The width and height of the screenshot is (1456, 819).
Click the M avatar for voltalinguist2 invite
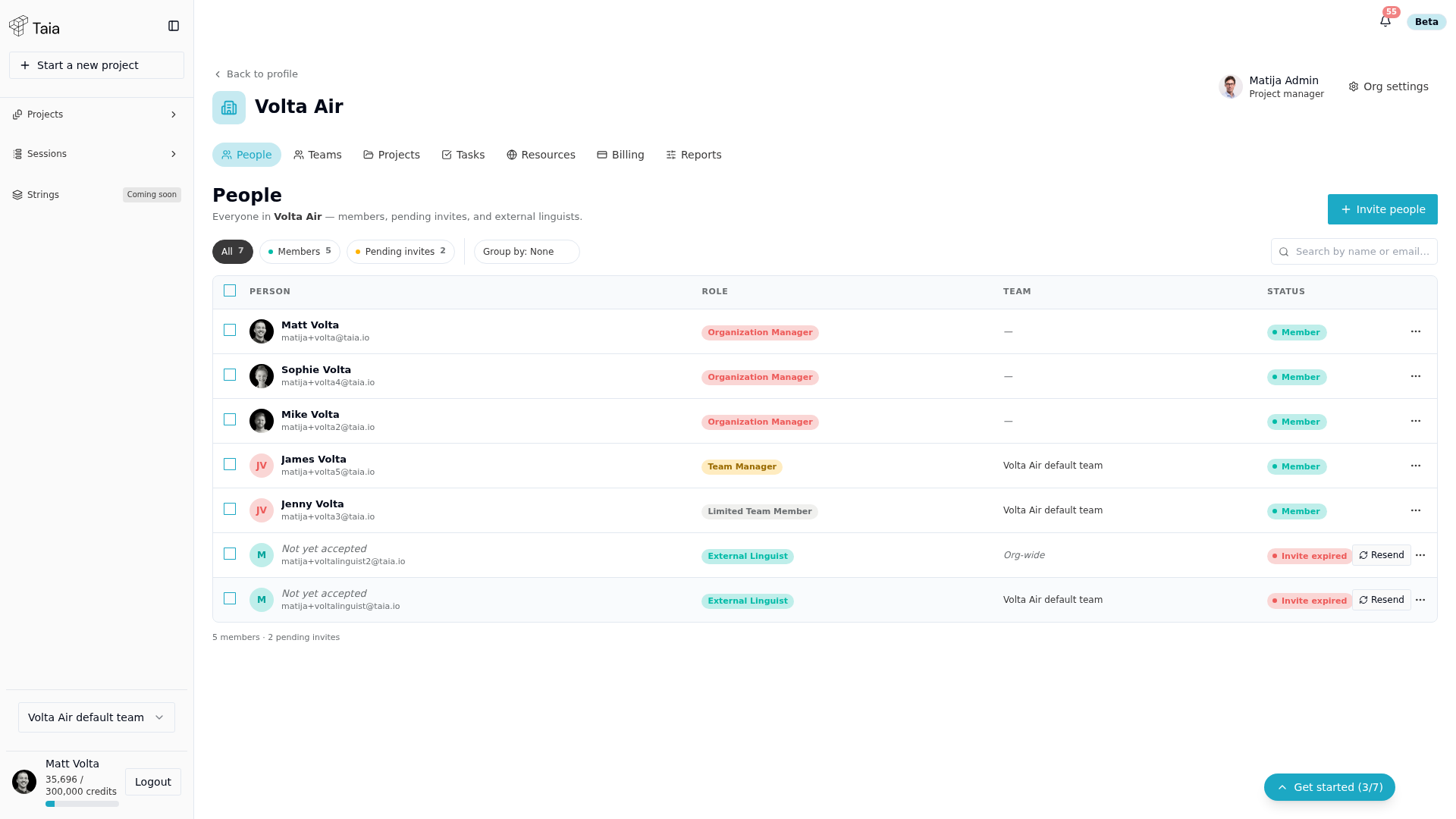[x=262, y=555]
